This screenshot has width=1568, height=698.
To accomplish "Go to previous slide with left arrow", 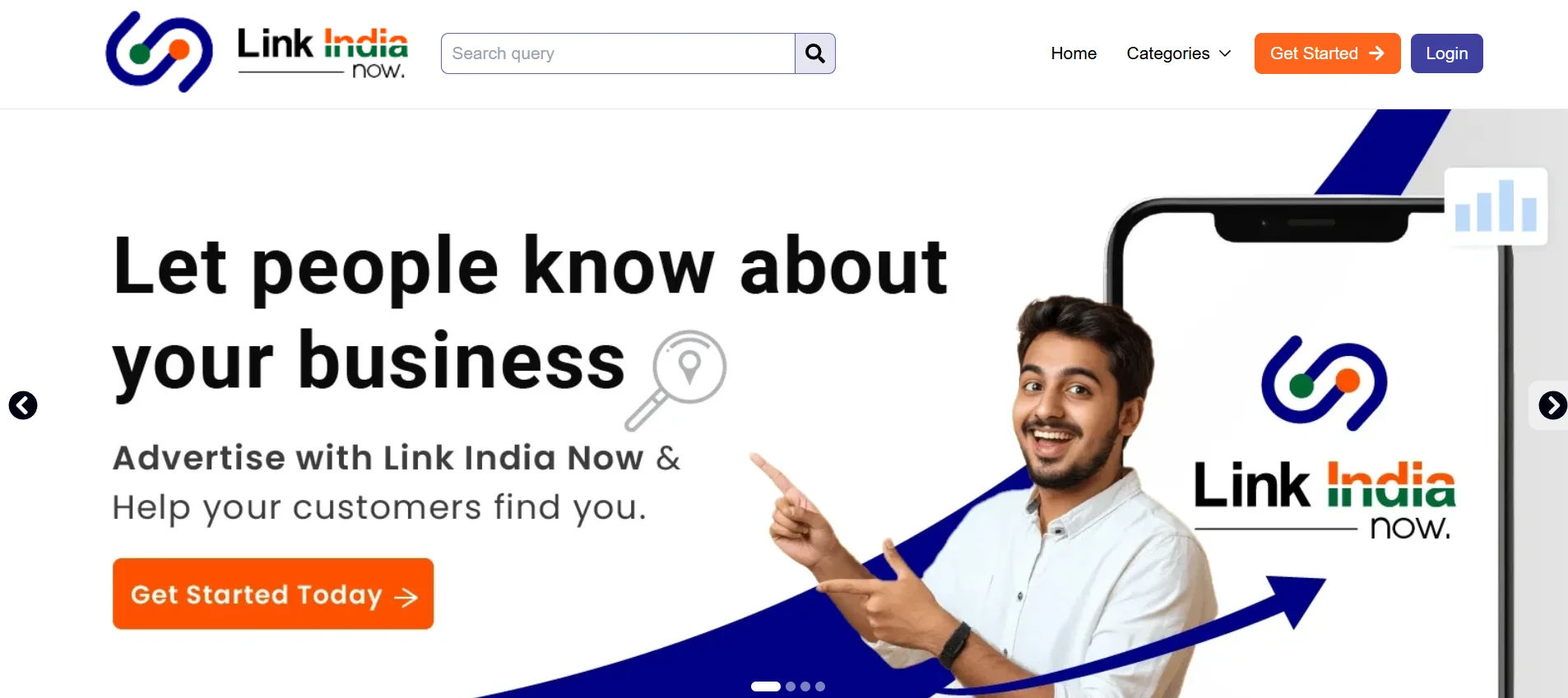I will click(x=23, y=405).
